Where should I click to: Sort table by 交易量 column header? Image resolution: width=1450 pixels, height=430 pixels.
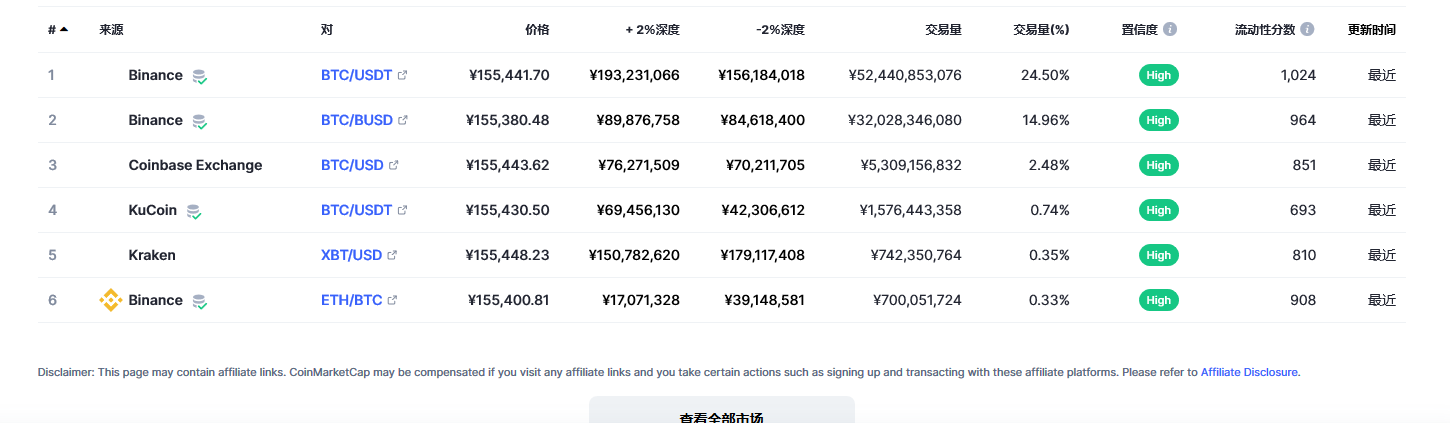[x=943, y=30]
